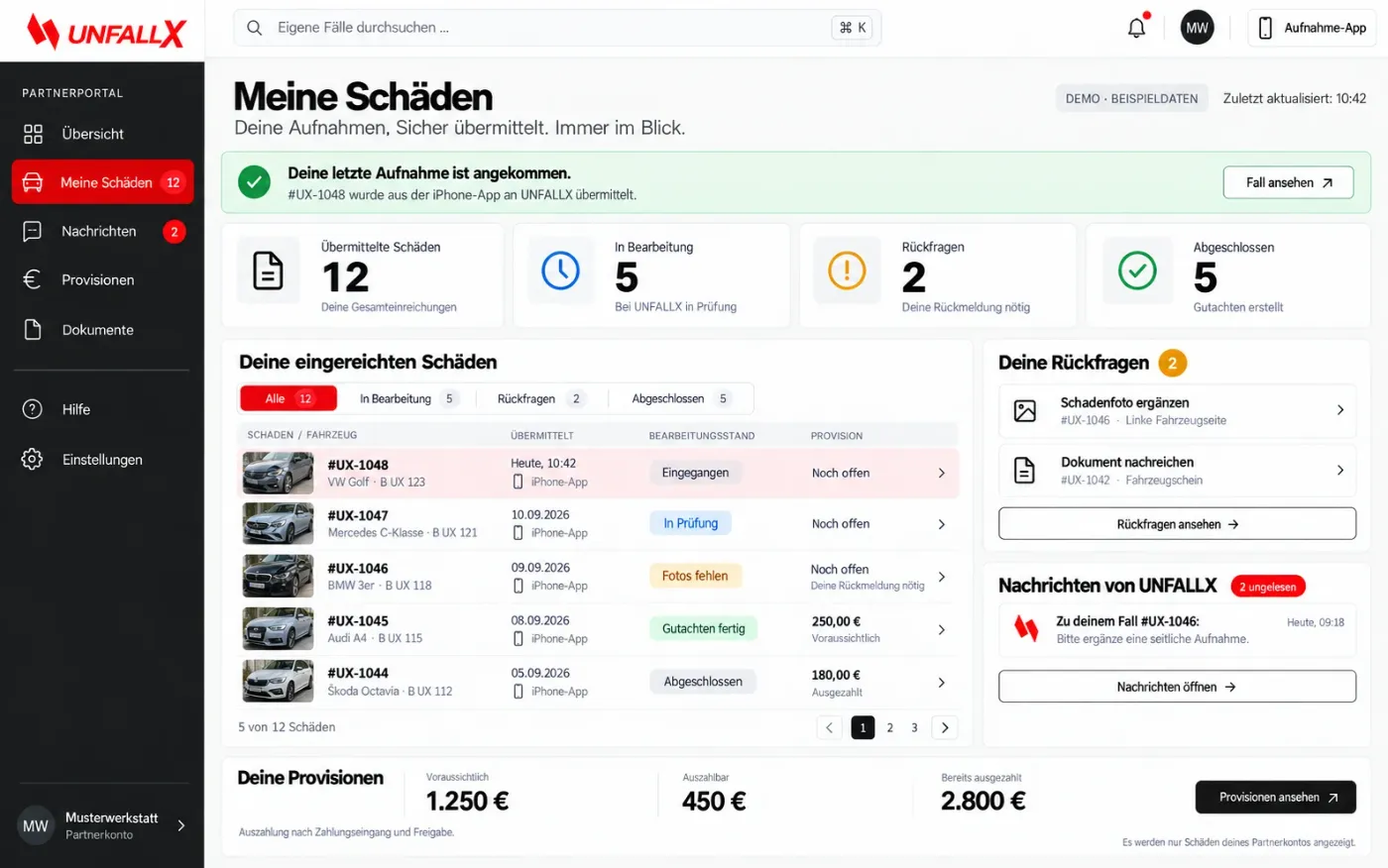Viewport: 1388px width, 868px height.
Task: Go to the next page arrow
Action: [x=945, y=727]
